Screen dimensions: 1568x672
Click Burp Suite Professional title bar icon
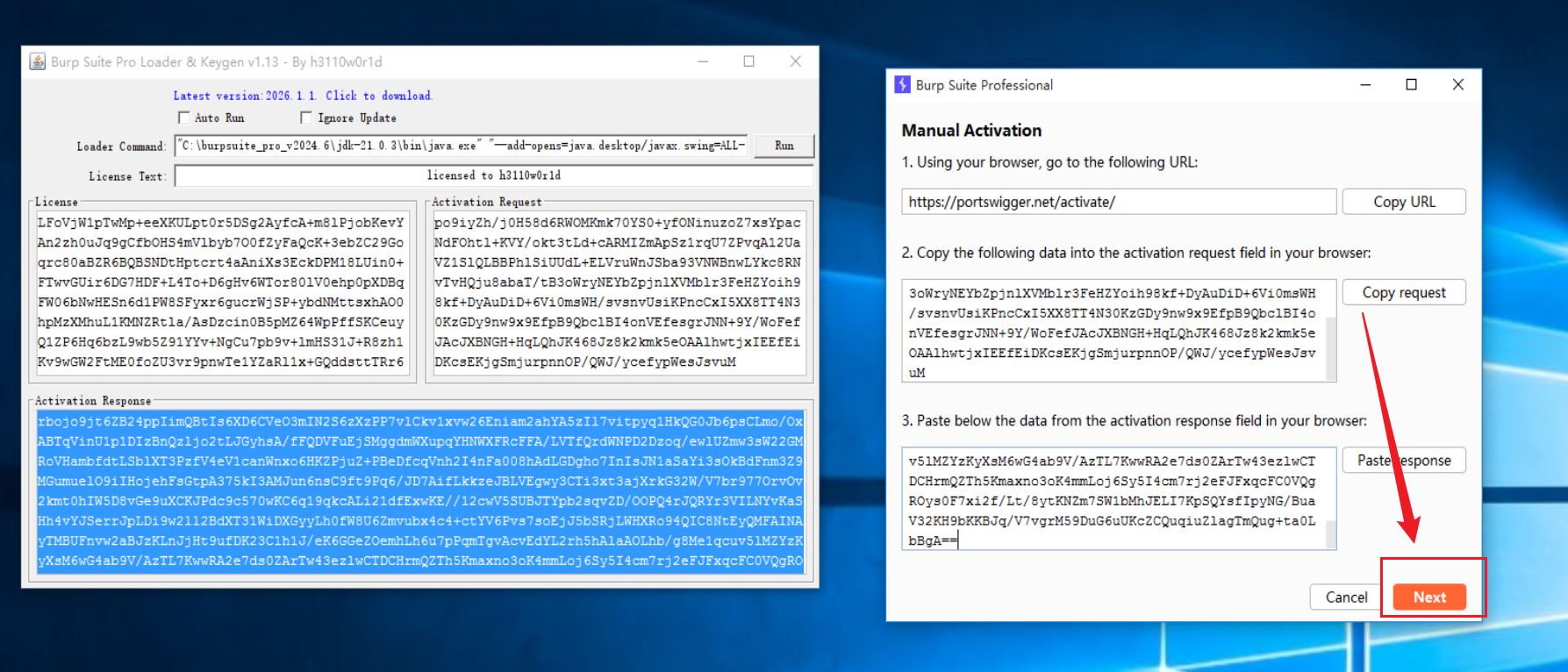902,85
